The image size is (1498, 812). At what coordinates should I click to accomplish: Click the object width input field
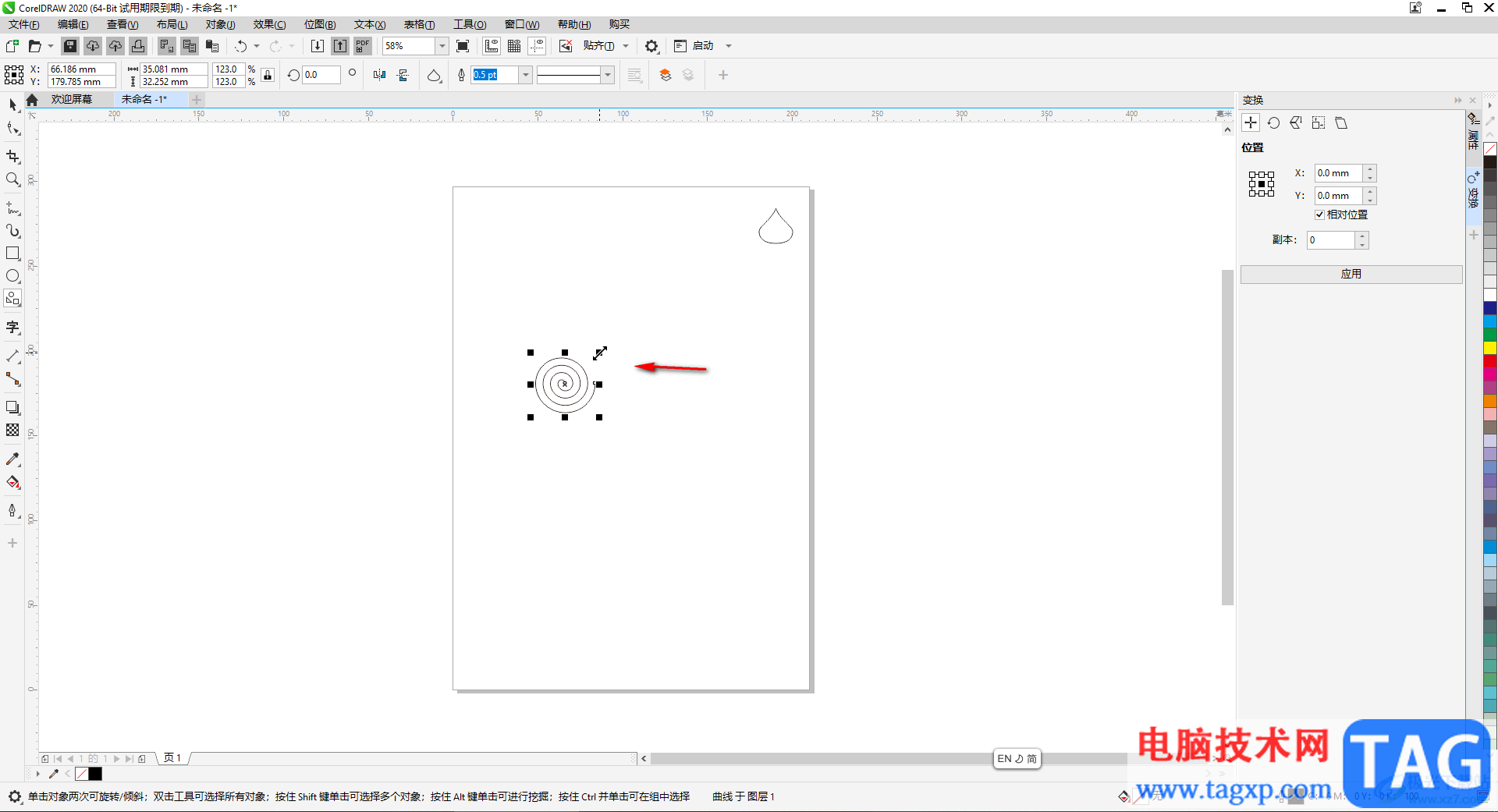(x=173, y=69)
